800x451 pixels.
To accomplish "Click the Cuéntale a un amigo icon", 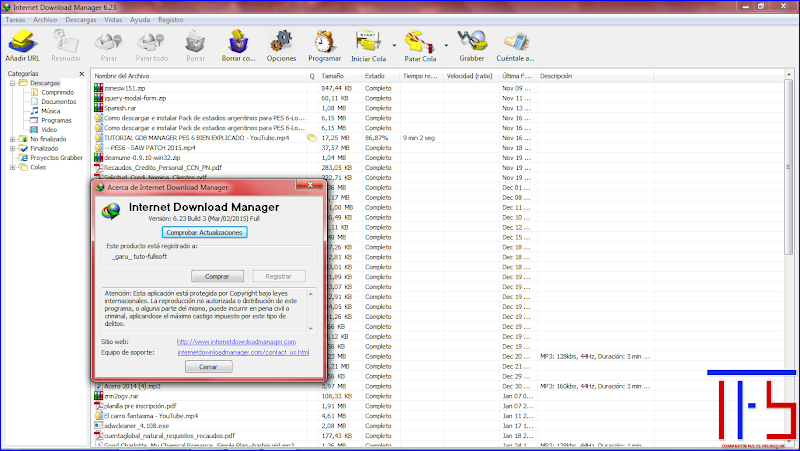I will click(x=515, y=42).
